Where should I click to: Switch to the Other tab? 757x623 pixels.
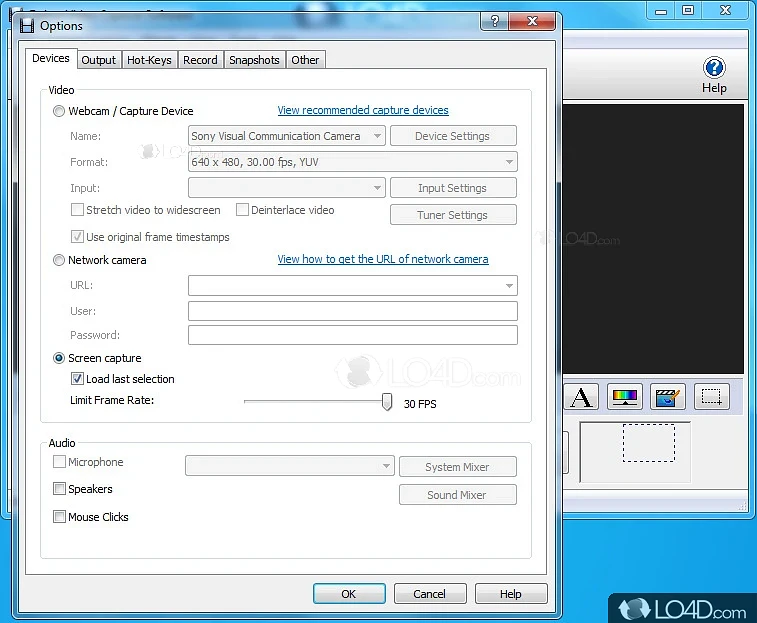pyautogui.click(x=305, y=60)
